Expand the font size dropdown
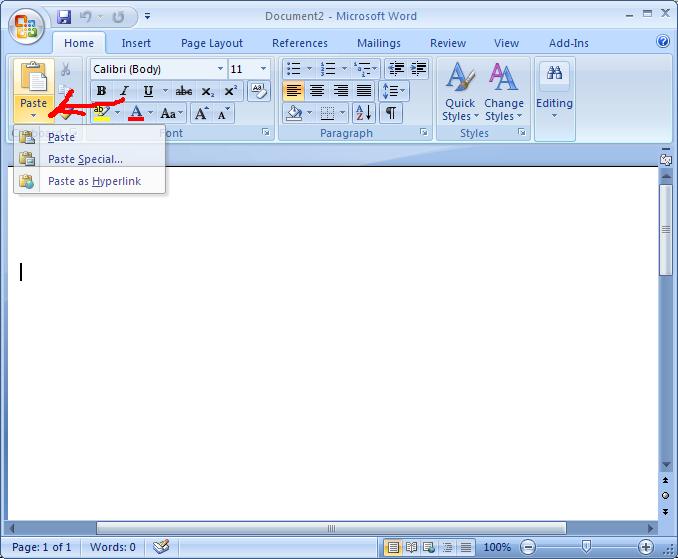This screenshot has width=678, height=559. (264, 69)
